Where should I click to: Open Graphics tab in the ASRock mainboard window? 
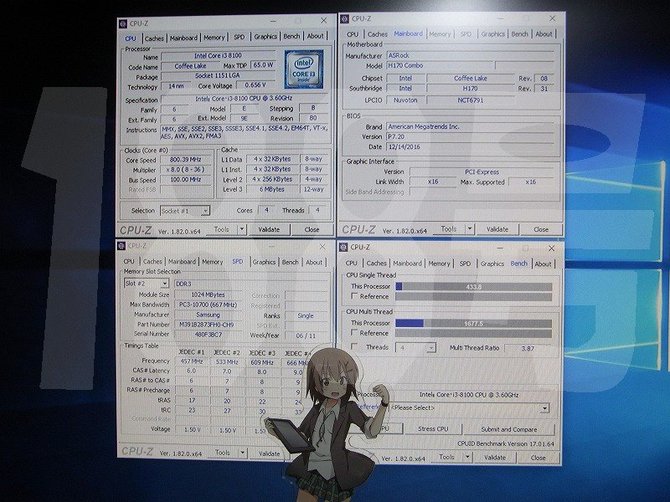coord(493,34)
